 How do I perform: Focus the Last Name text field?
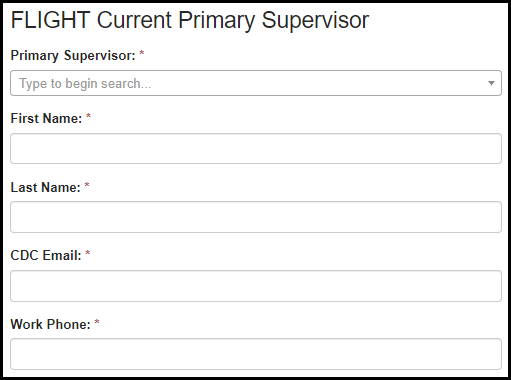[x=256, y=217]
